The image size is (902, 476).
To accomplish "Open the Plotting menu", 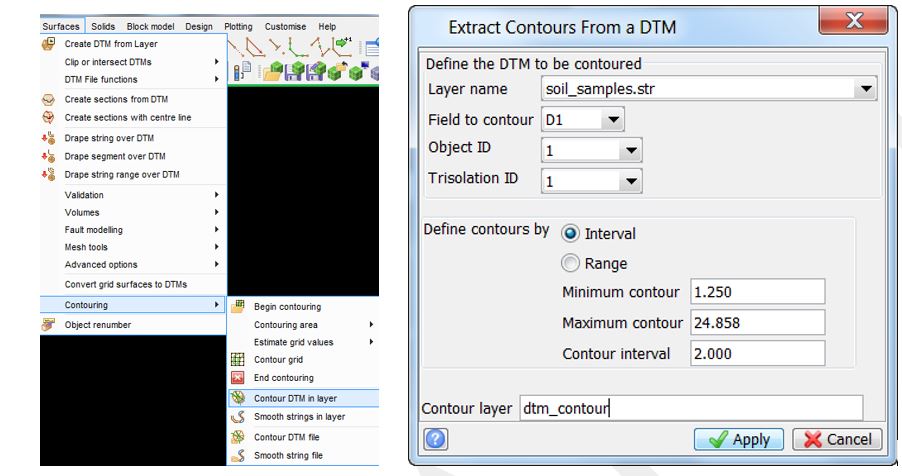I will [238, 26].
